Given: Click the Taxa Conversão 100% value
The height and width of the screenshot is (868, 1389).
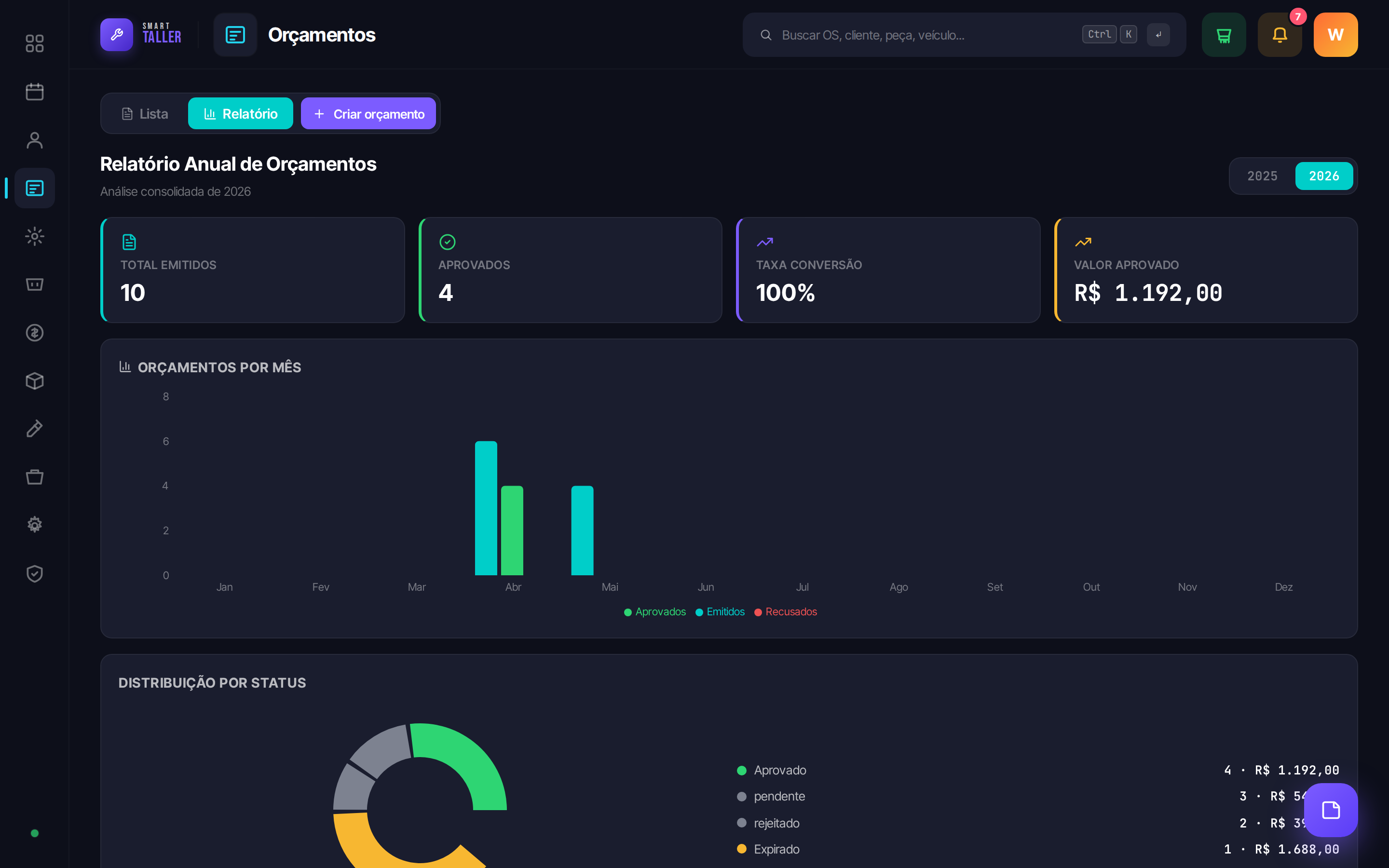Looking at the screenshot, I should pos(785,293).
